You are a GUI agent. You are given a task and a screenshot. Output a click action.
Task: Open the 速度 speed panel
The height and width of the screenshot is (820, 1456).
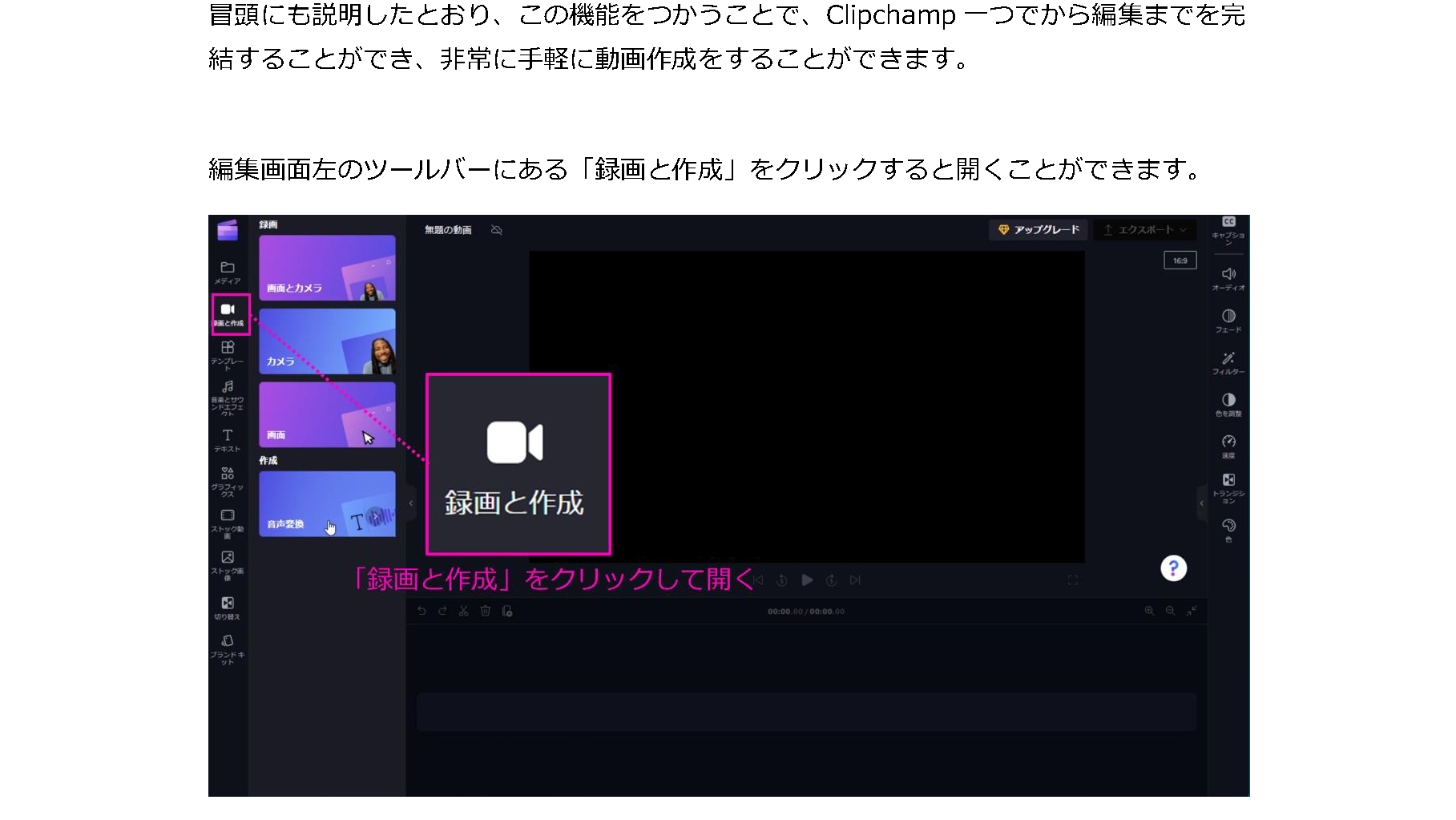(1228, 446)
